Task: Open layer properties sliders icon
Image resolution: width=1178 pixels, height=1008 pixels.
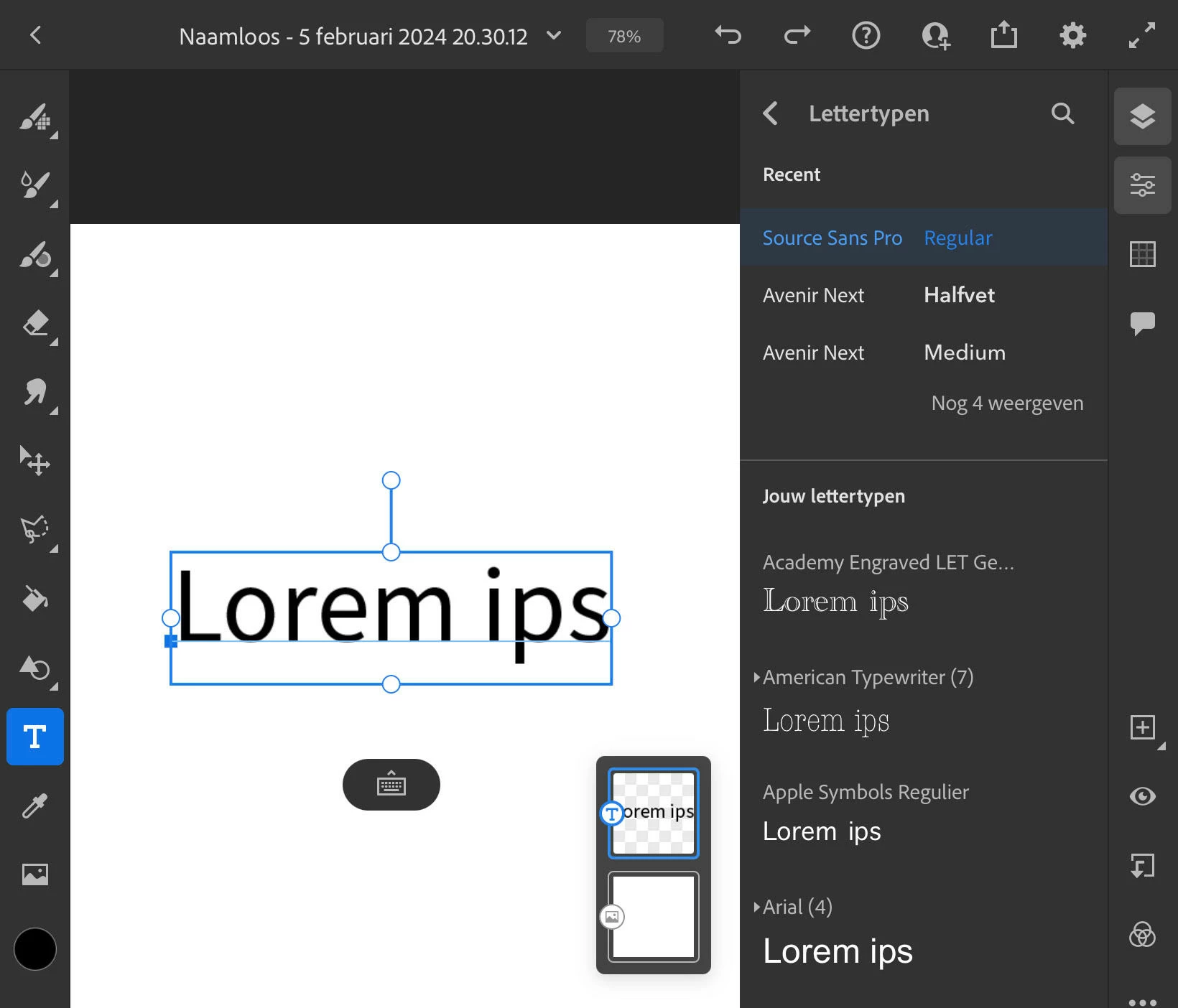Action: (1143, 185)
